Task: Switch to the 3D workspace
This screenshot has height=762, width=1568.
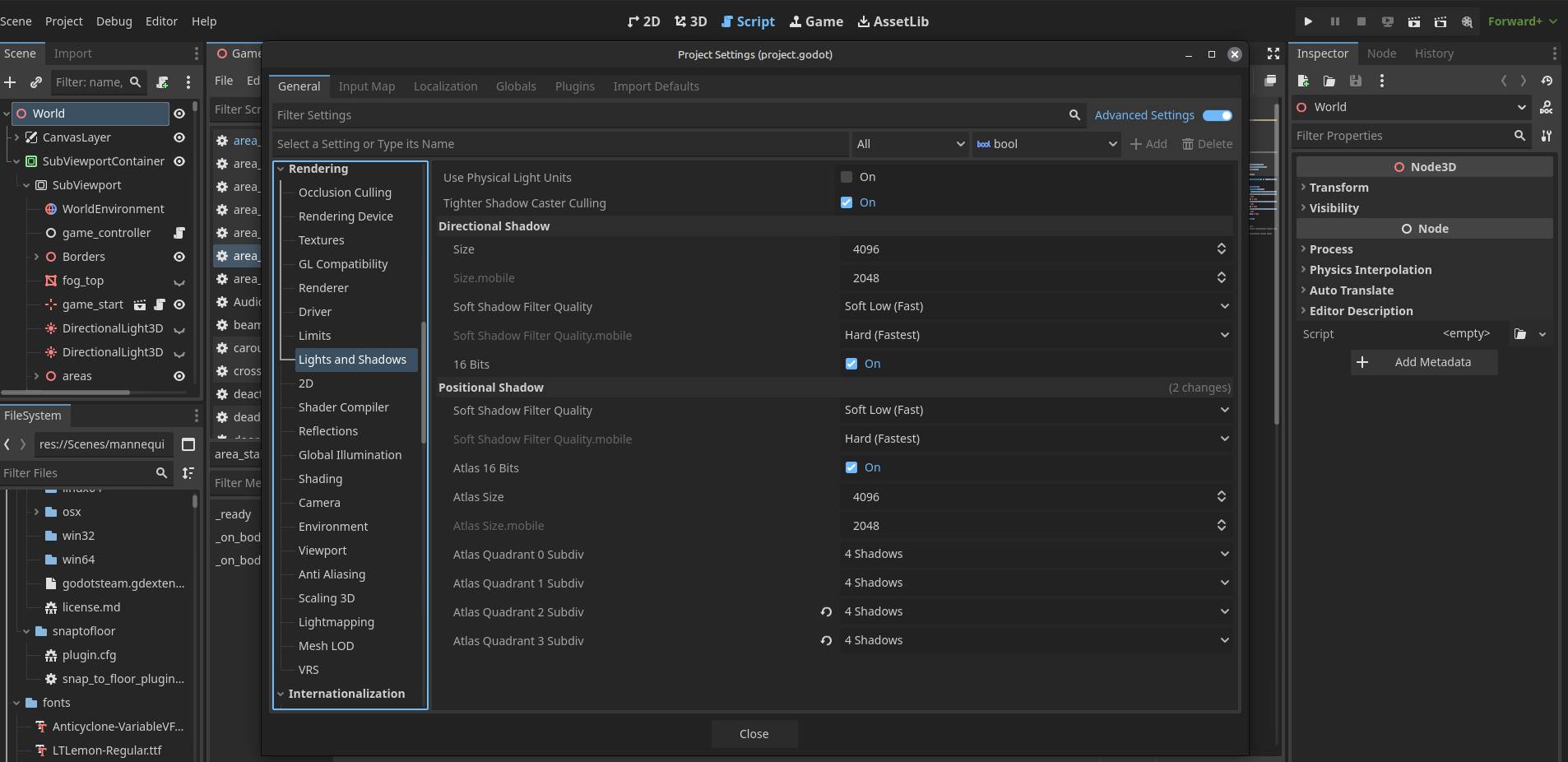Action: click(x=690, y=21)
